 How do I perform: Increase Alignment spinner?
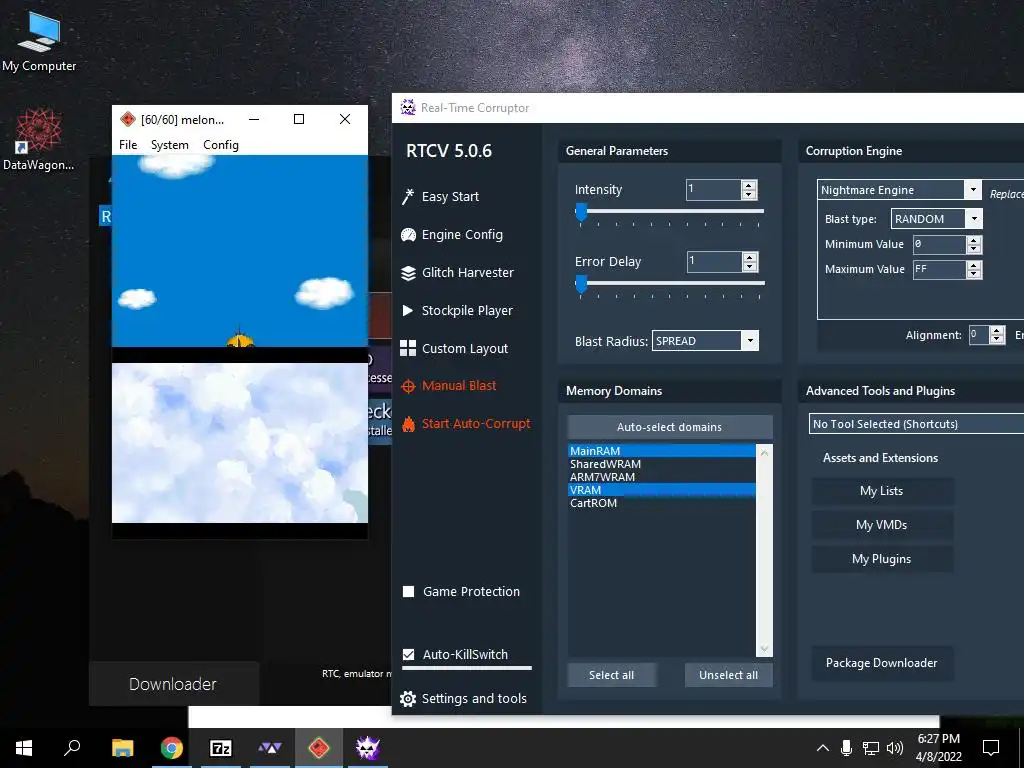click(x=997, y=330)
